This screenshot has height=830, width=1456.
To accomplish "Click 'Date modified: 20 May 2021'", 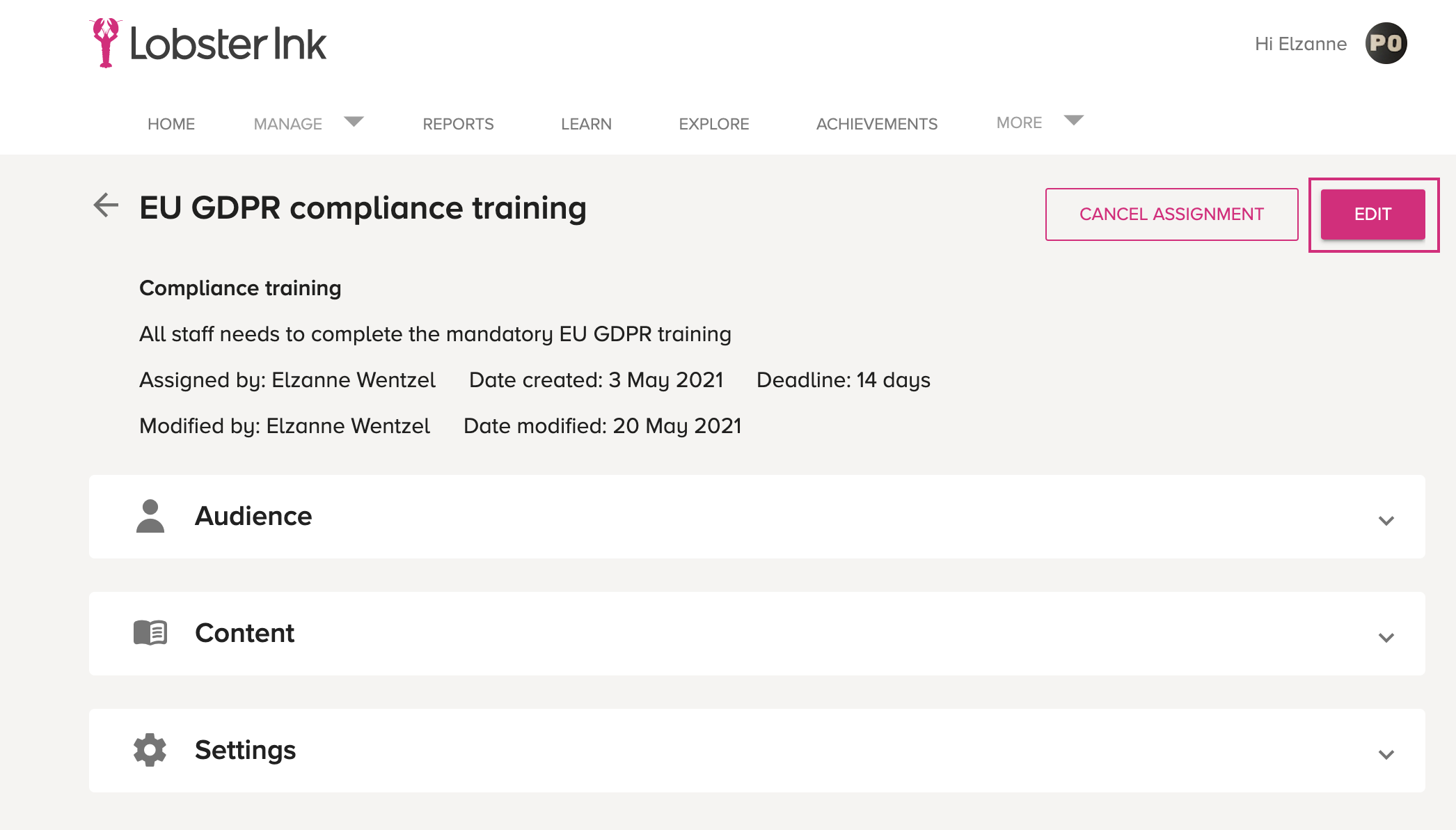I will coord(603,426).
